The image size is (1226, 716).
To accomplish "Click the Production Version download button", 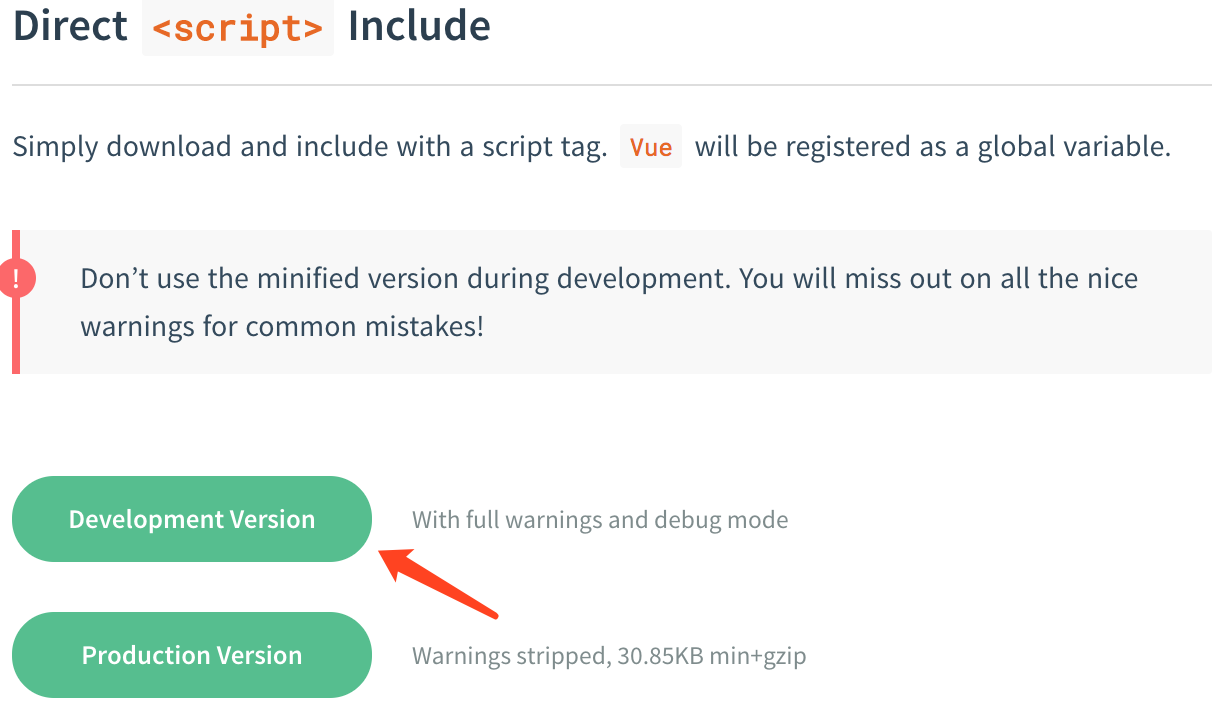I will coord(191,655).
